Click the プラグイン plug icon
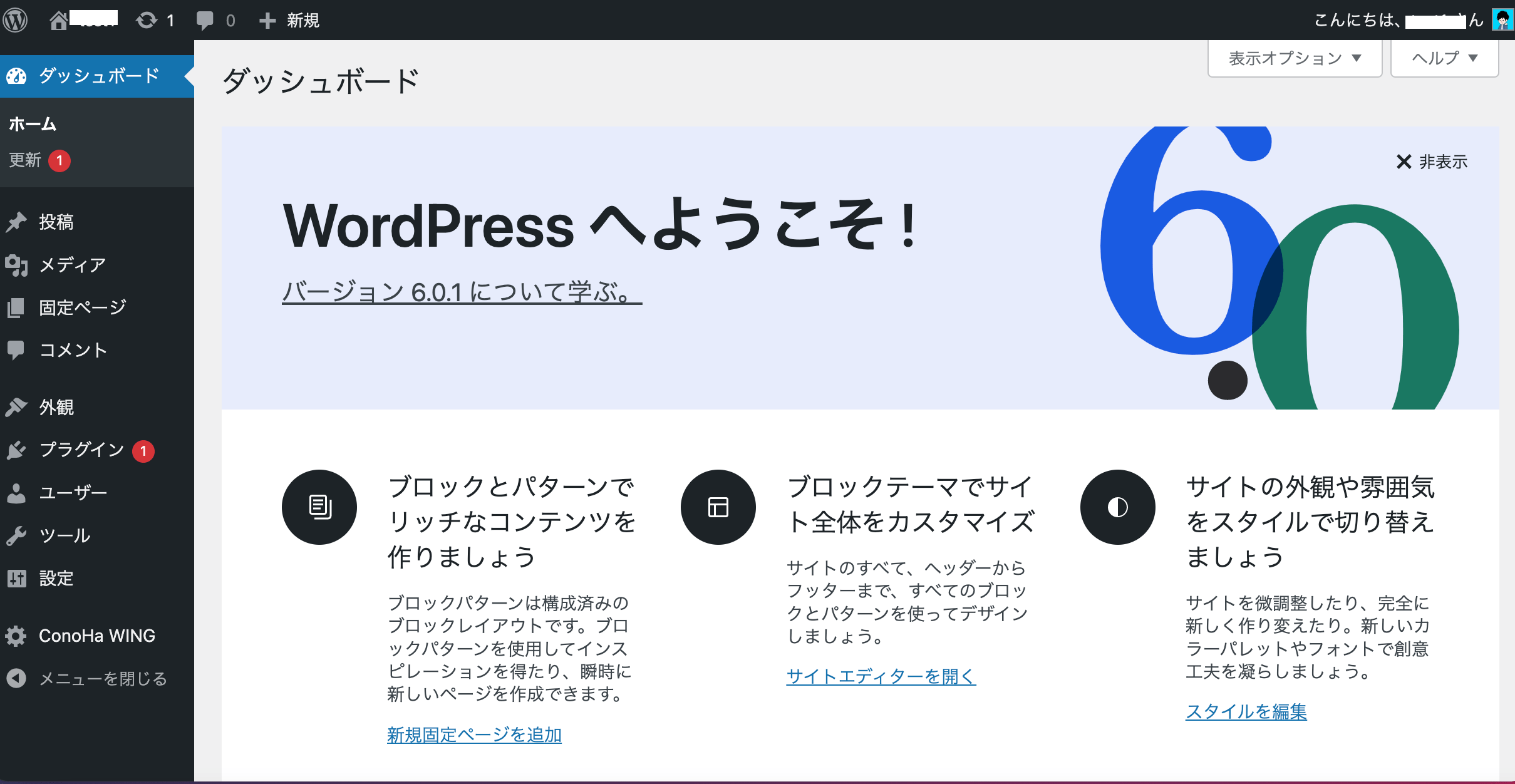This screenshot has height=784, width=1515. click(16, 450)
